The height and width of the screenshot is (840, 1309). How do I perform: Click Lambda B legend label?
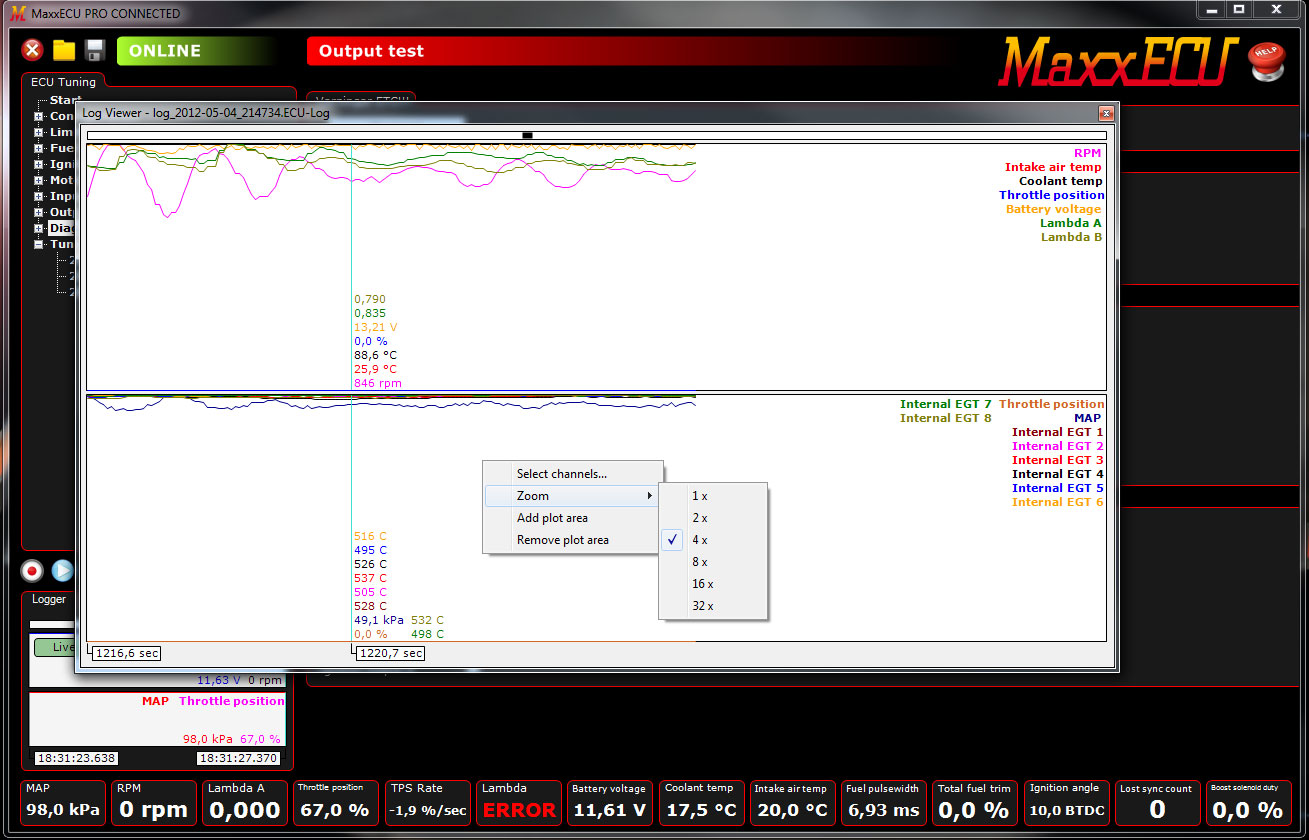pos(1071,237)
